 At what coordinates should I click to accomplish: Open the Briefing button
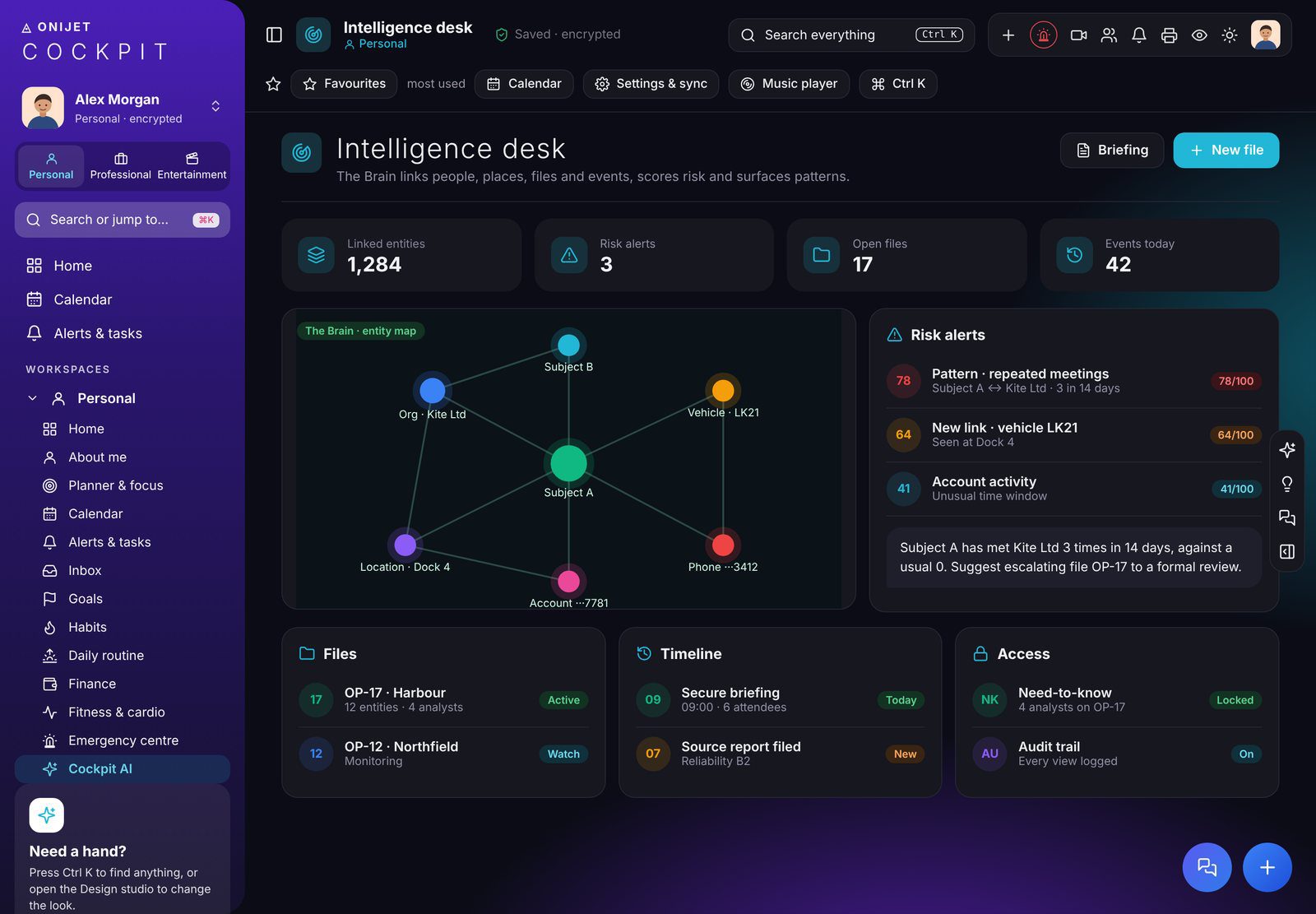tap(1112, 151)
